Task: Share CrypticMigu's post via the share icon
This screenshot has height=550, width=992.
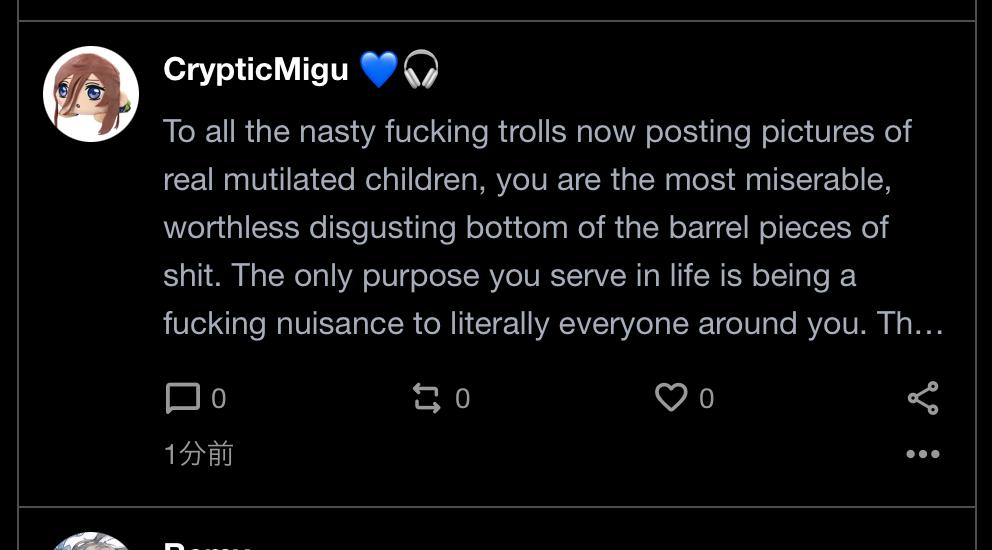Action: [x=922, y=398]
